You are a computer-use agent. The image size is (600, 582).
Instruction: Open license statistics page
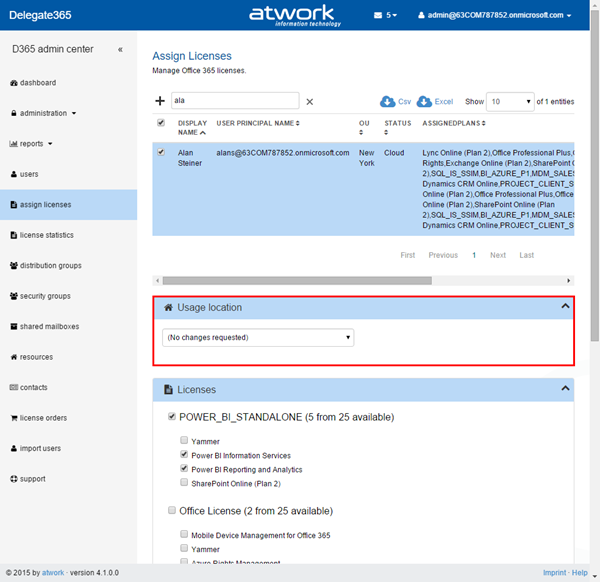47,235
